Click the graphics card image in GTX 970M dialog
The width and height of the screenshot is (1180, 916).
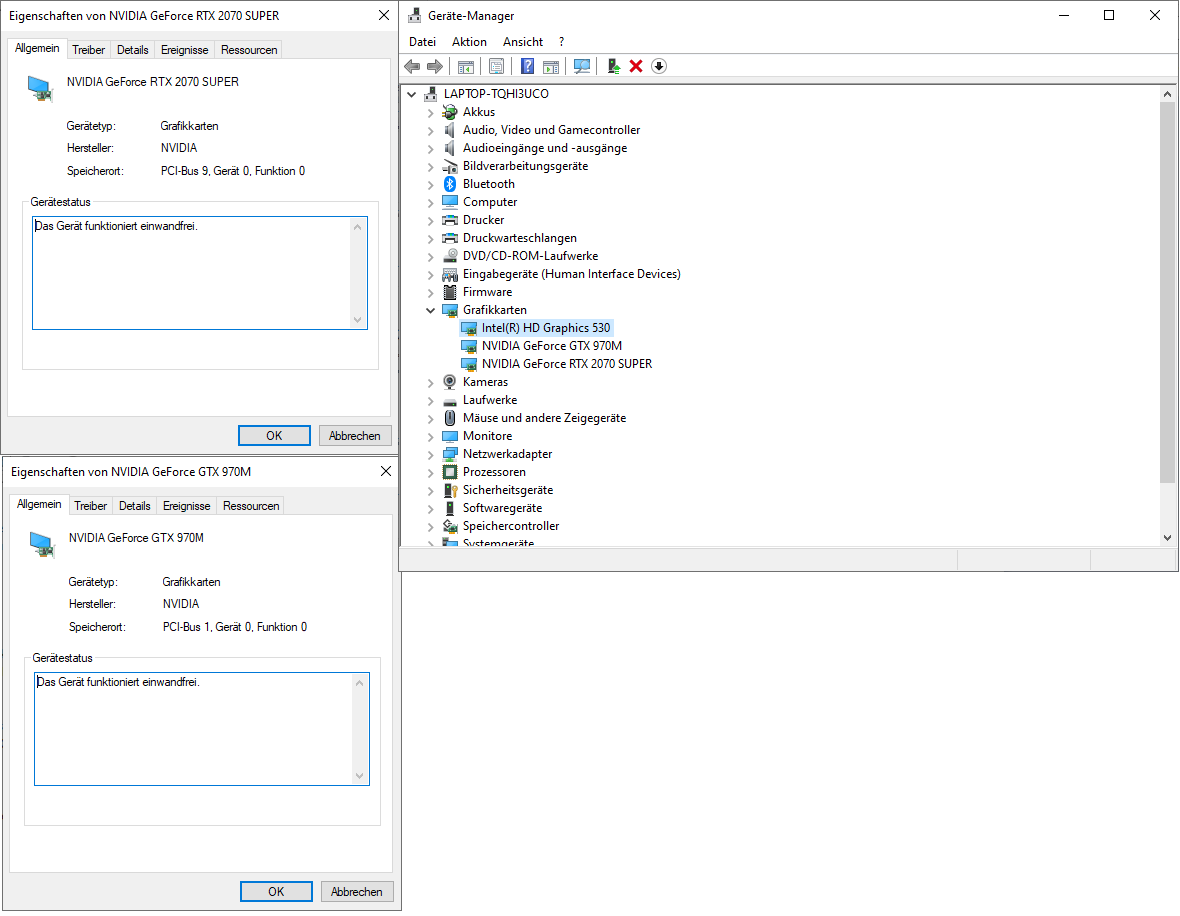tap(43, 544)
